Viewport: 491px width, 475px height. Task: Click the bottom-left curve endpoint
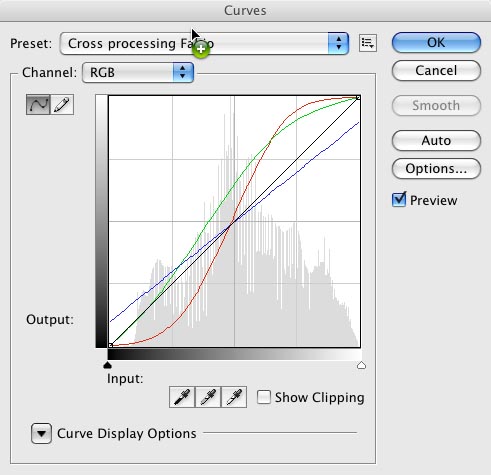110,345
